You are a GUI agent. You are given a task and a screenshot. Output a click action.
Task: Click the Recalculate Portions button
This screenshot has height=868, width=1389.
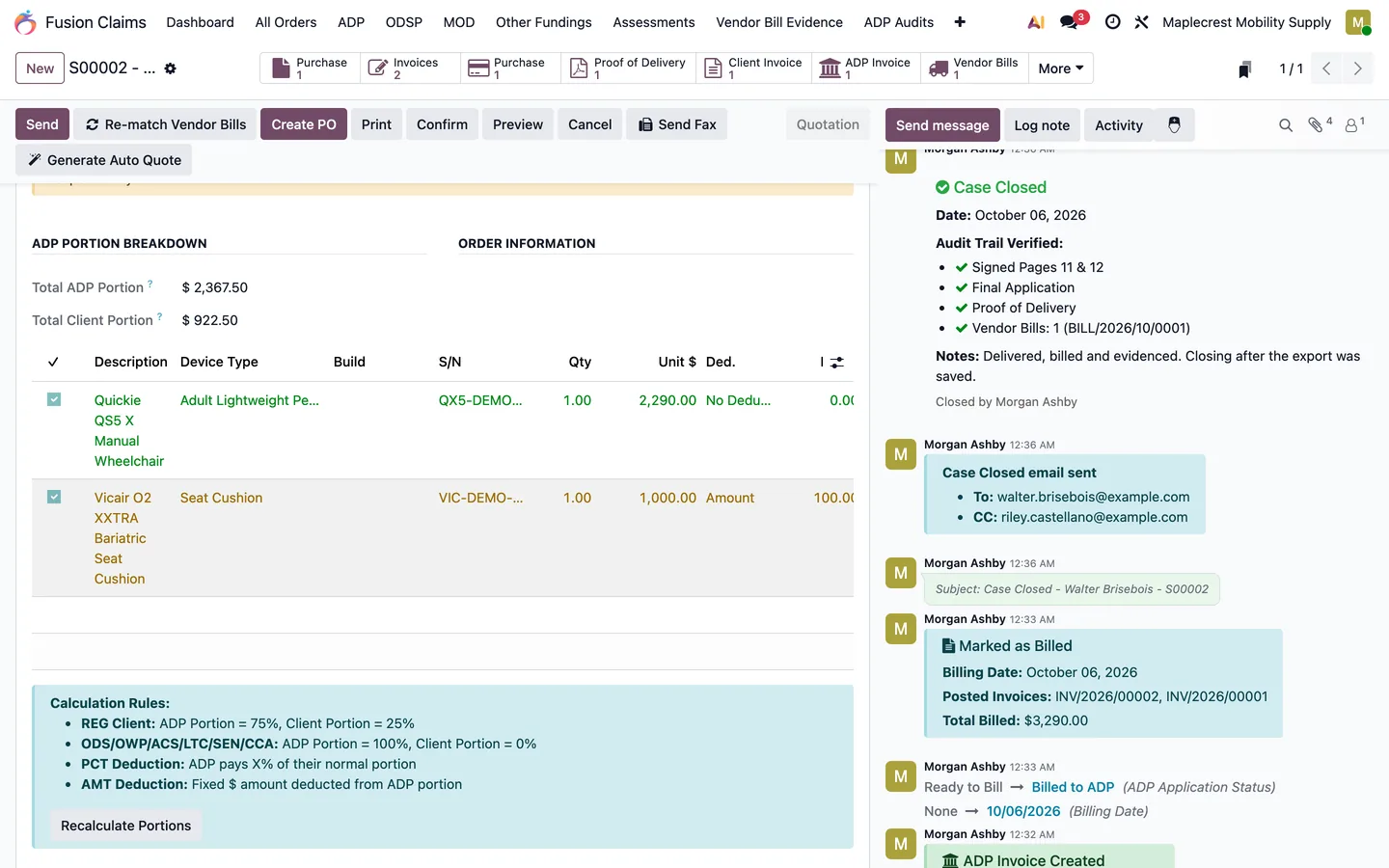click(126, 826)
